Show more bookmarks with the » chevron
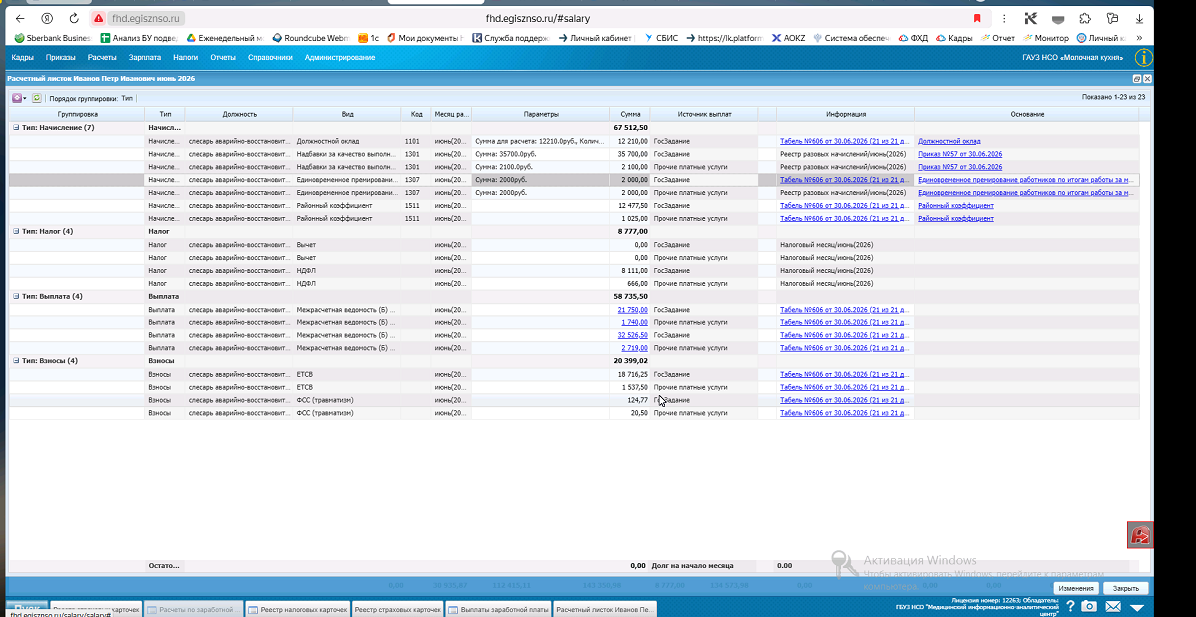Screen dimensions: 1196x617 [x=1139, y=37]
